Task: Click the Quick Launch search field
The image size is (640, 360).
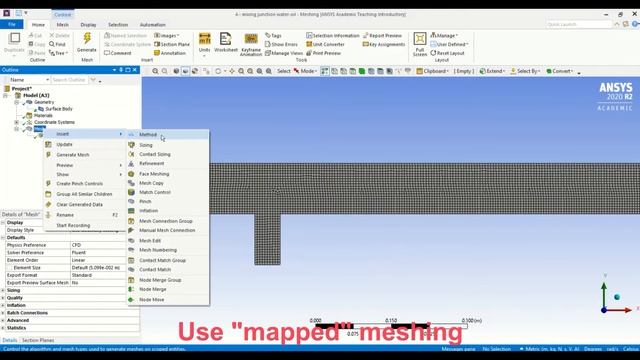Action: 579,24
